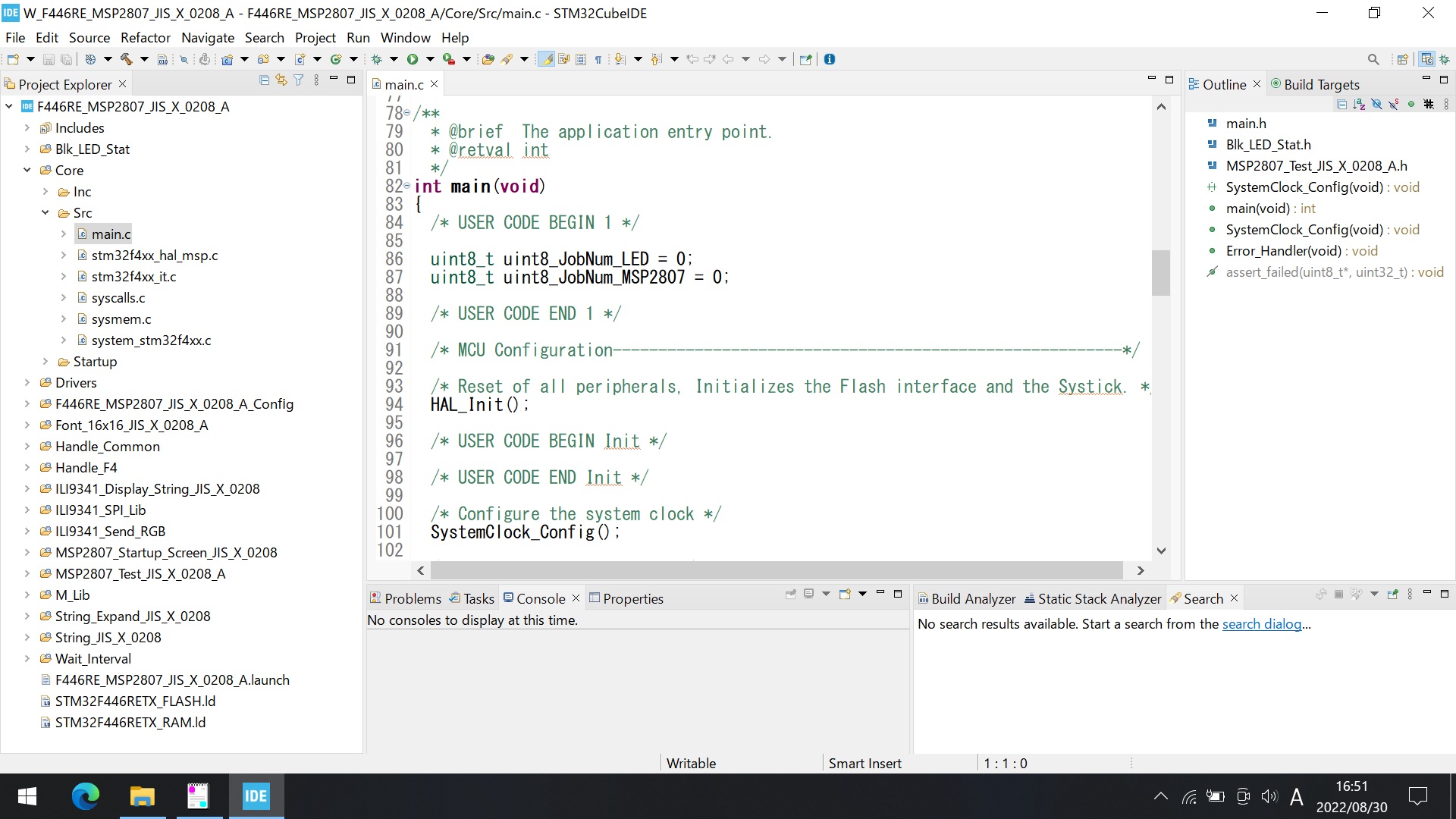Screen dimensions: 1456x819
Task: Toggle Link with Editor in Project Explorer
Action: 281,80
